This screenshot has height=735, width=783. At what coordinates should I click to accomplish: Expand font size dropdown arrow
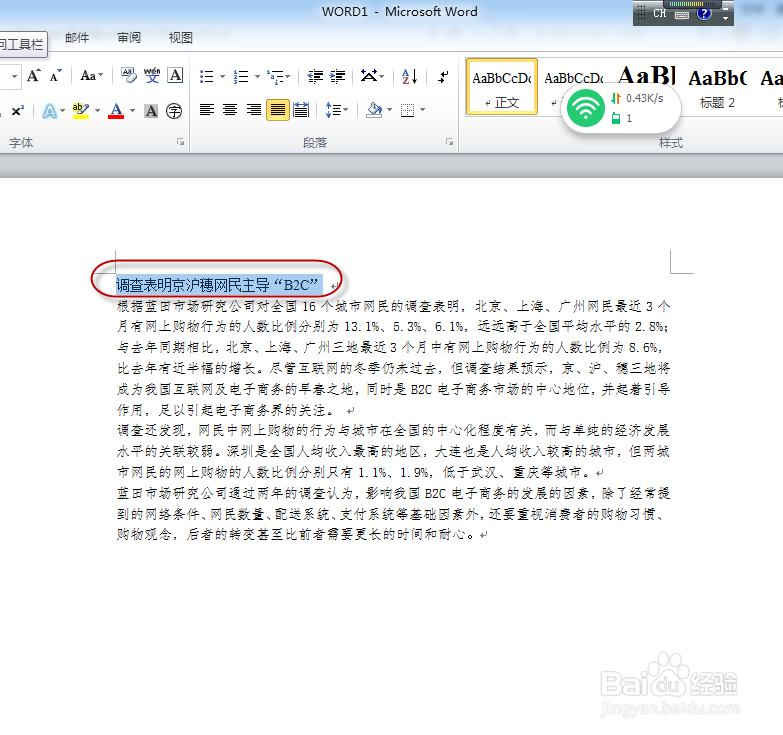[x=14, y=76]
